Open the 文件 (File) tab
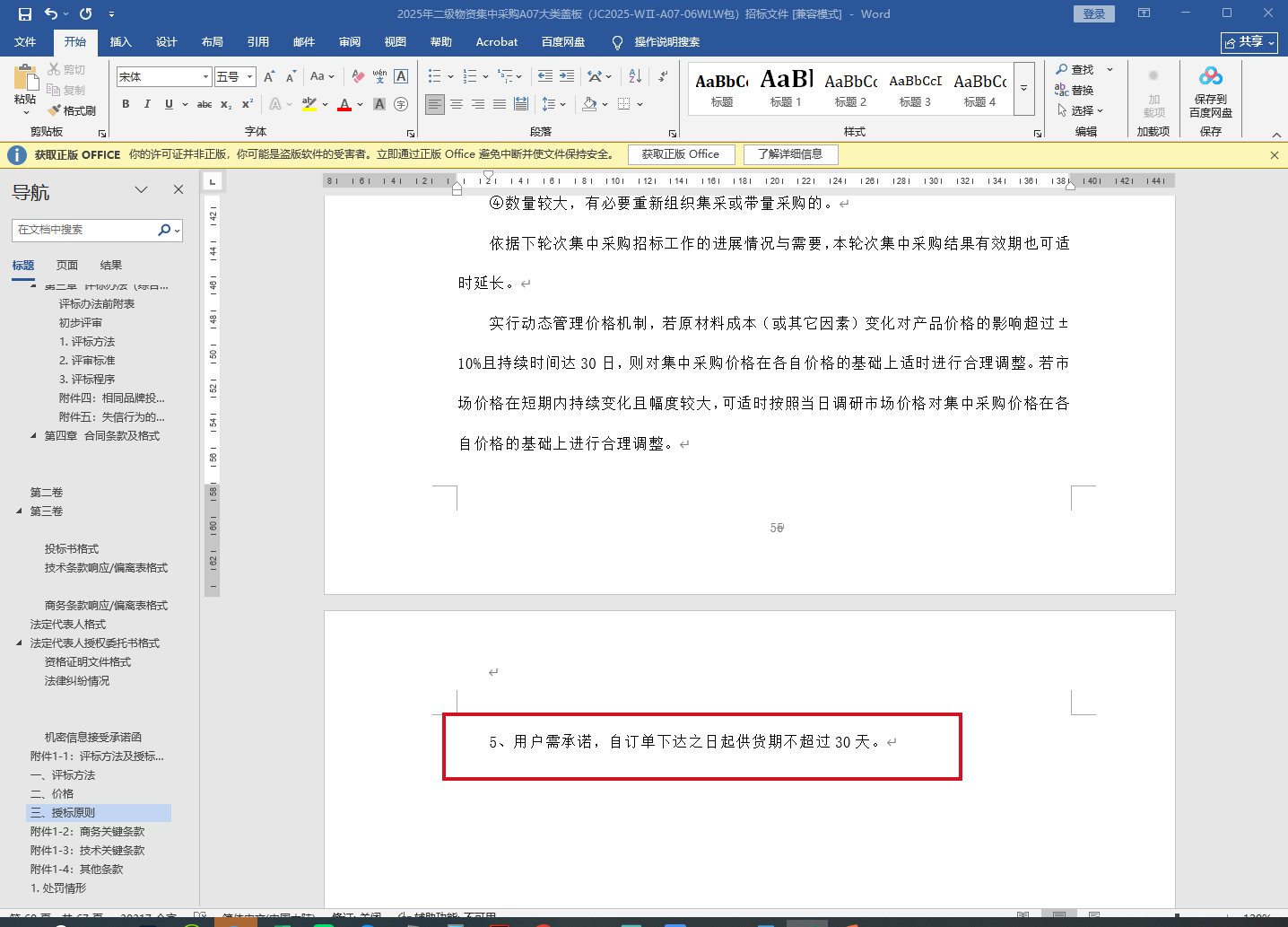The image size is (1288, 927). pyautogui.click(x=25, y=42)
